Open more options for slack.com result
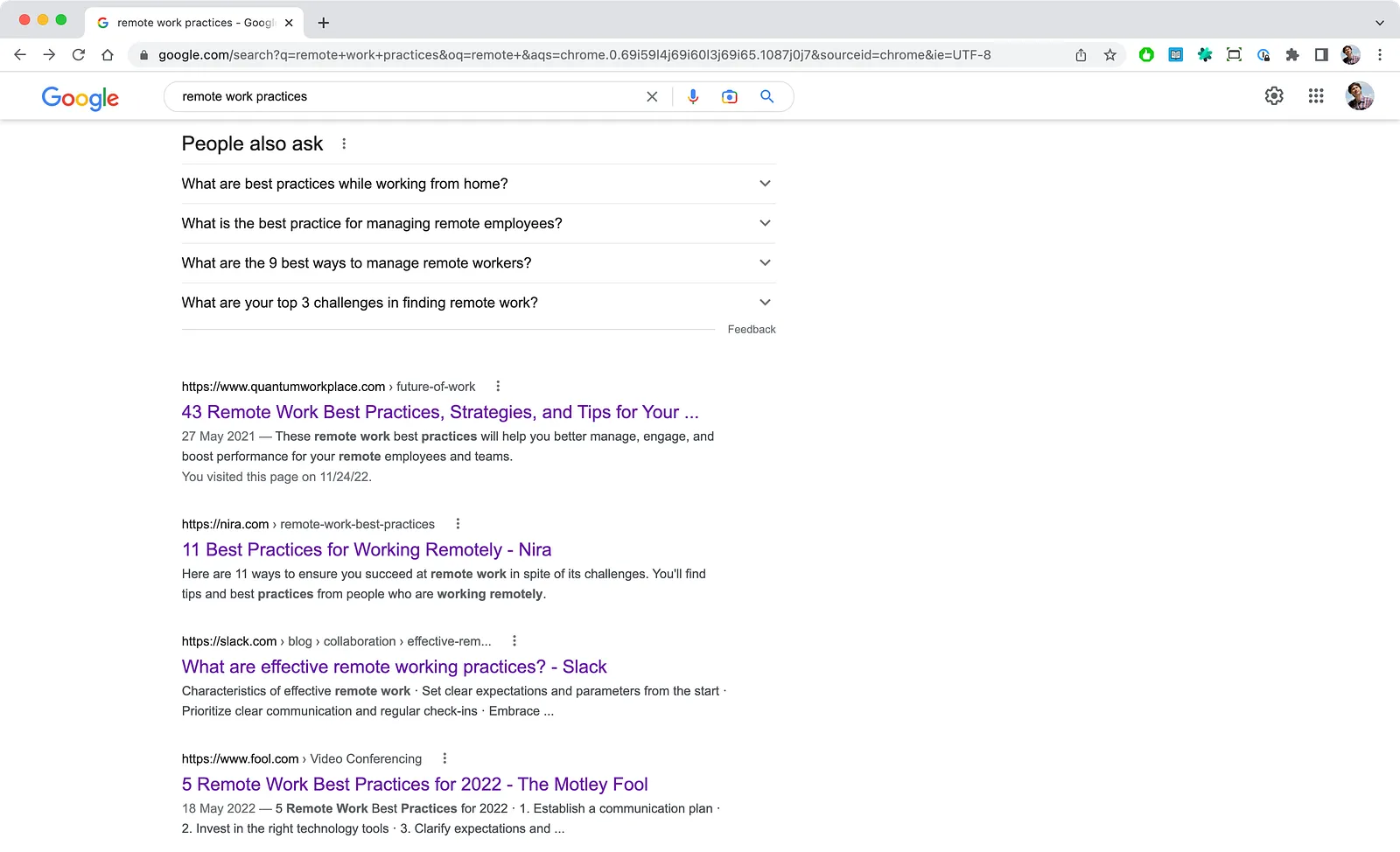This screenshot has width=1400, height=852. tap(514, 641)
